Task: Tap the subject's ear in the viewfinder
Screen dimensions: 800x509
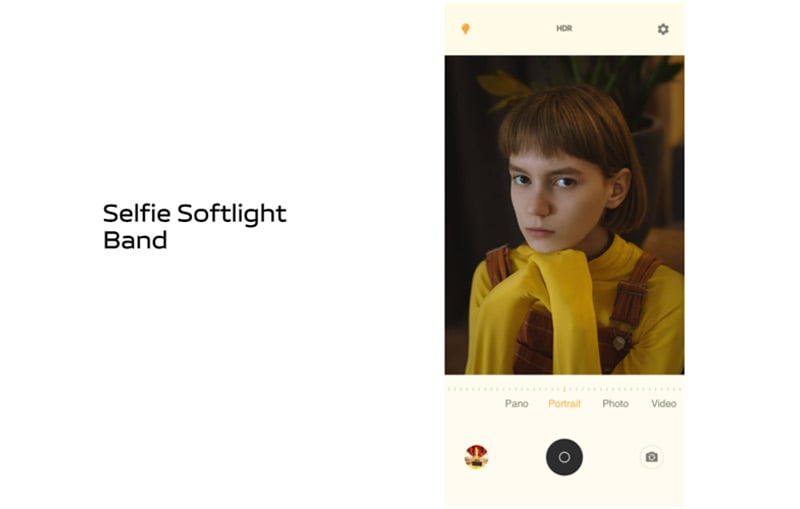Action: click(x=620, y=188)
